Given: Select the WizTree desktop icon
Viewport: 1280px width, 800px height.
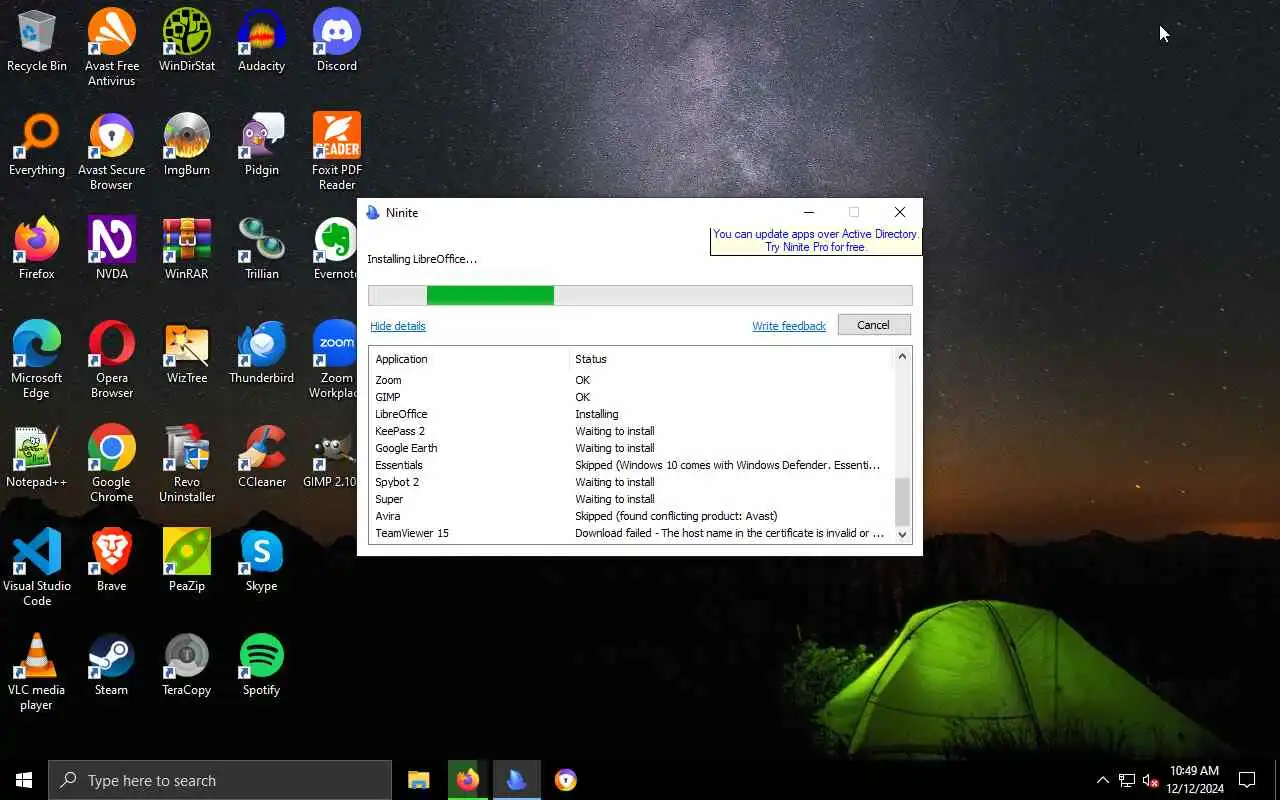Looking at the screenshot, I should (x=187, y=354).
